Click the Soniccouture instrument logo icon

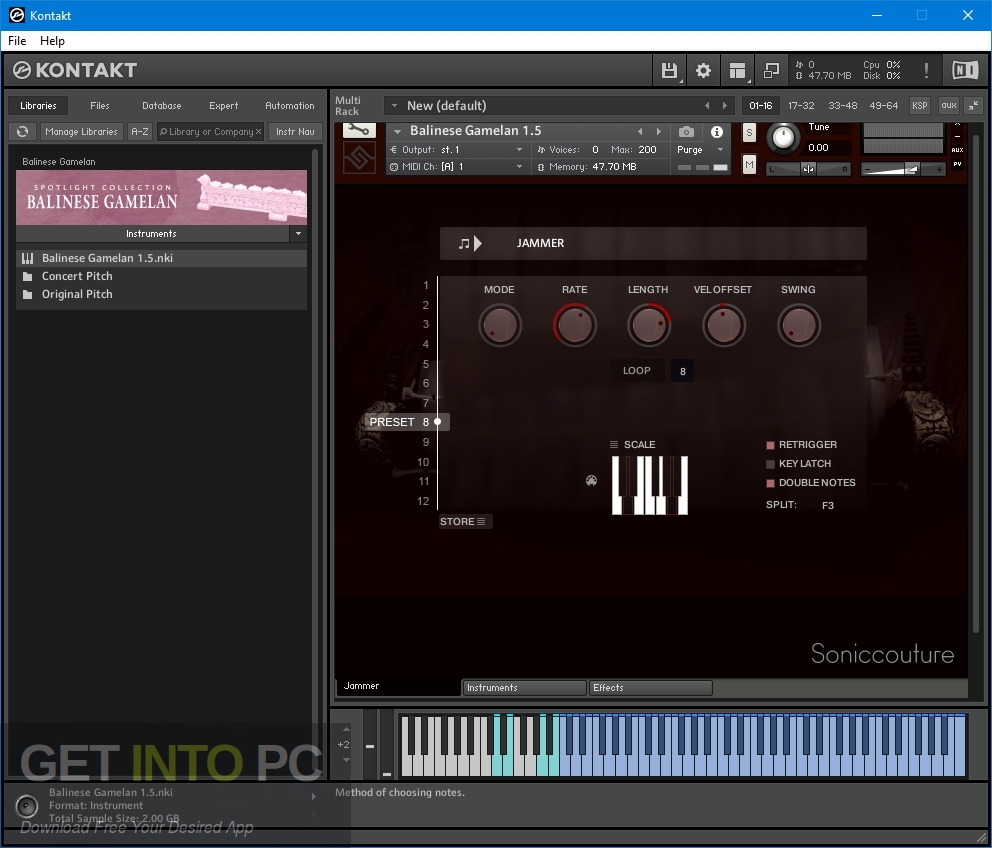click(x=359, y=158)
